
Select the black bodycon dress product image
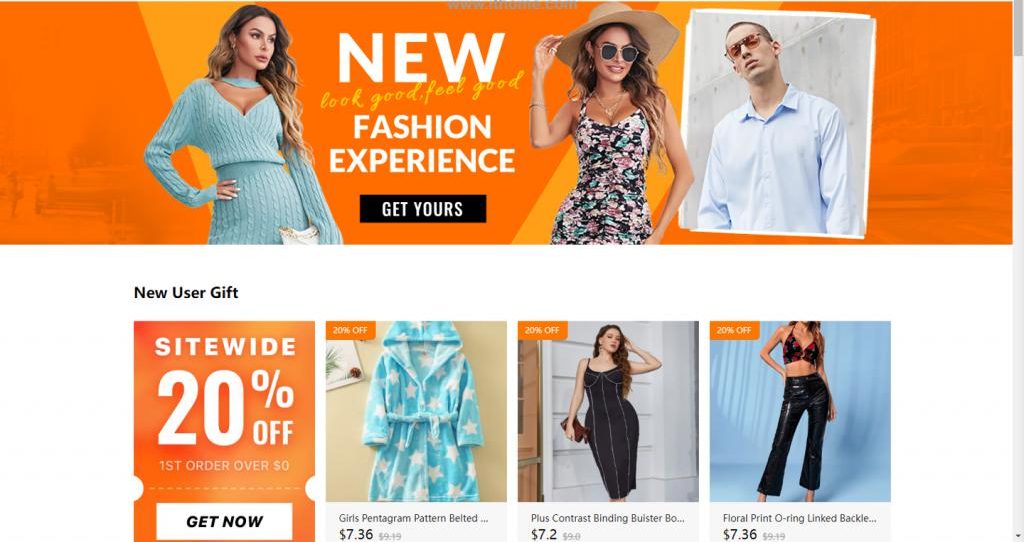pyautogui.click(x=608, y=411)
